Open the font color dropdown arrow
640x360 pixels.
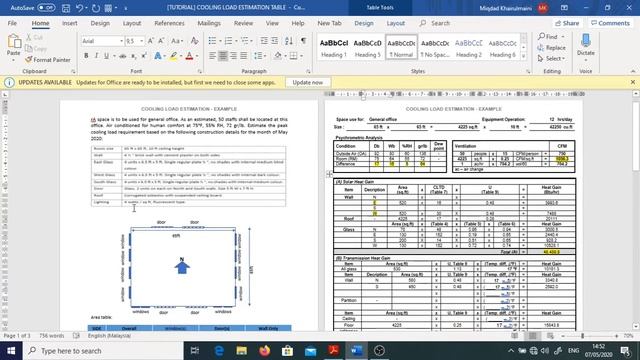click(x=197, y=56)
